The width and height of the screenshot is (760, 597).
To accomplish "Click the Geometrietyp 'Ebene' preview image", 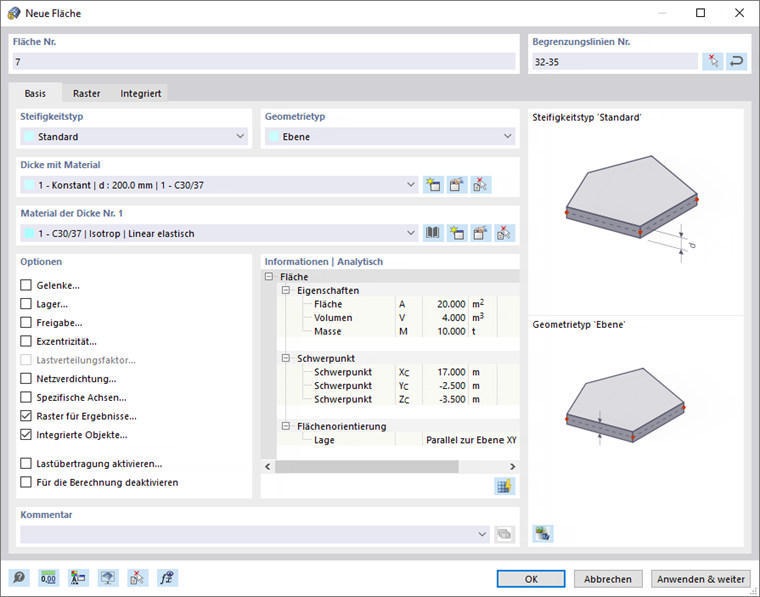I will click(625, 406).
